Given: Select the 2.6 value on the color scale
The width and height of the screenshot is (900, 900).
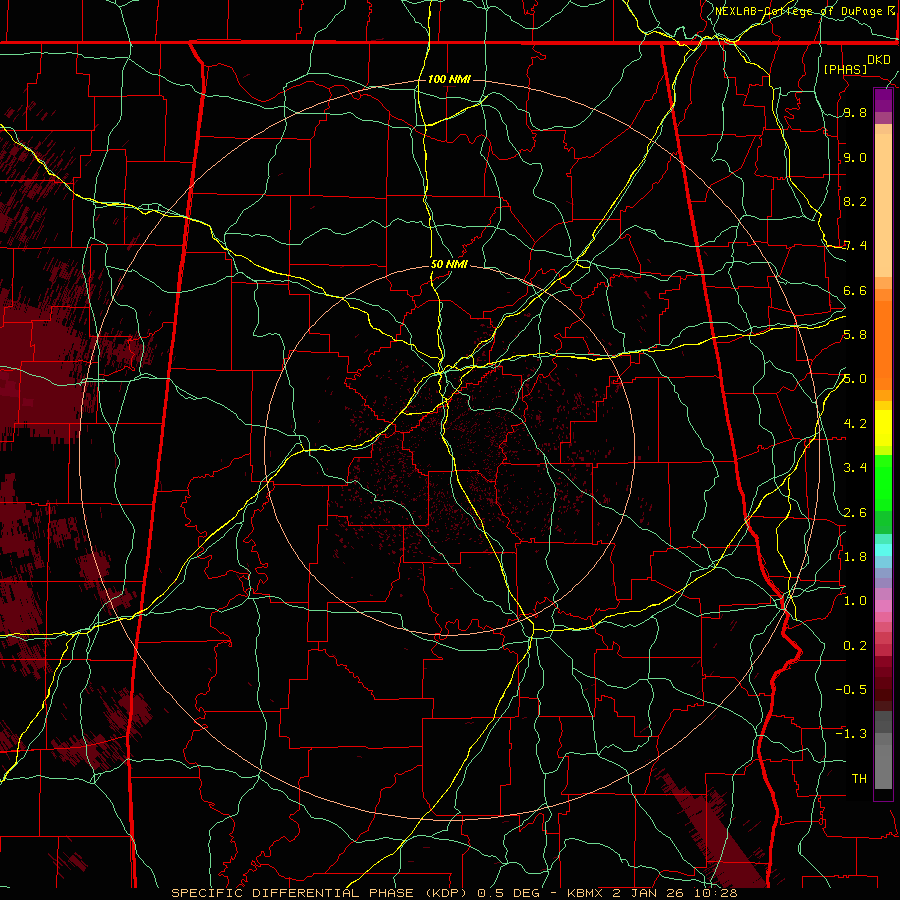Looking at the screenshot, I should 855,512.
